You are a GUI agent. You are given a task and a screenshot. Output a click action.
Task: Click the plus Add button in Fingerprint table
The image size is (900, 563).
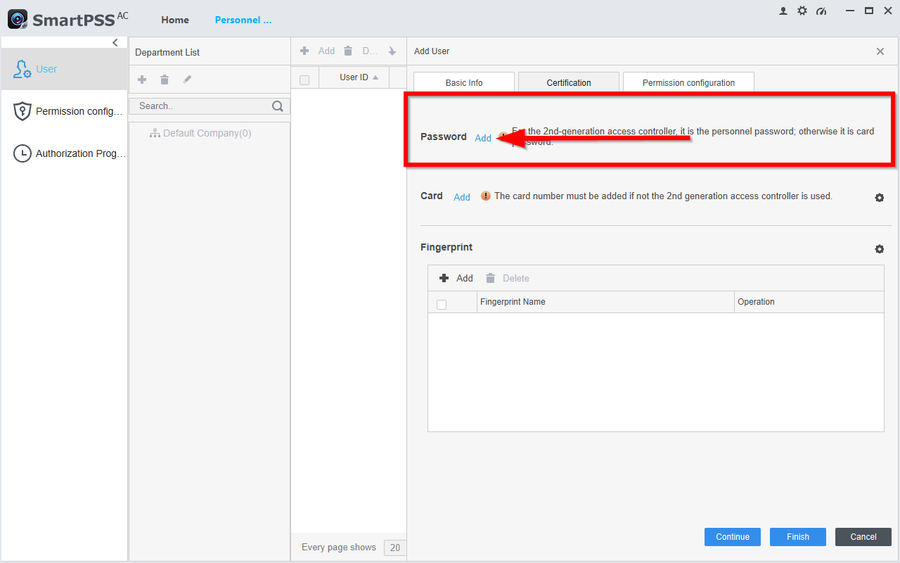(456, 278)
